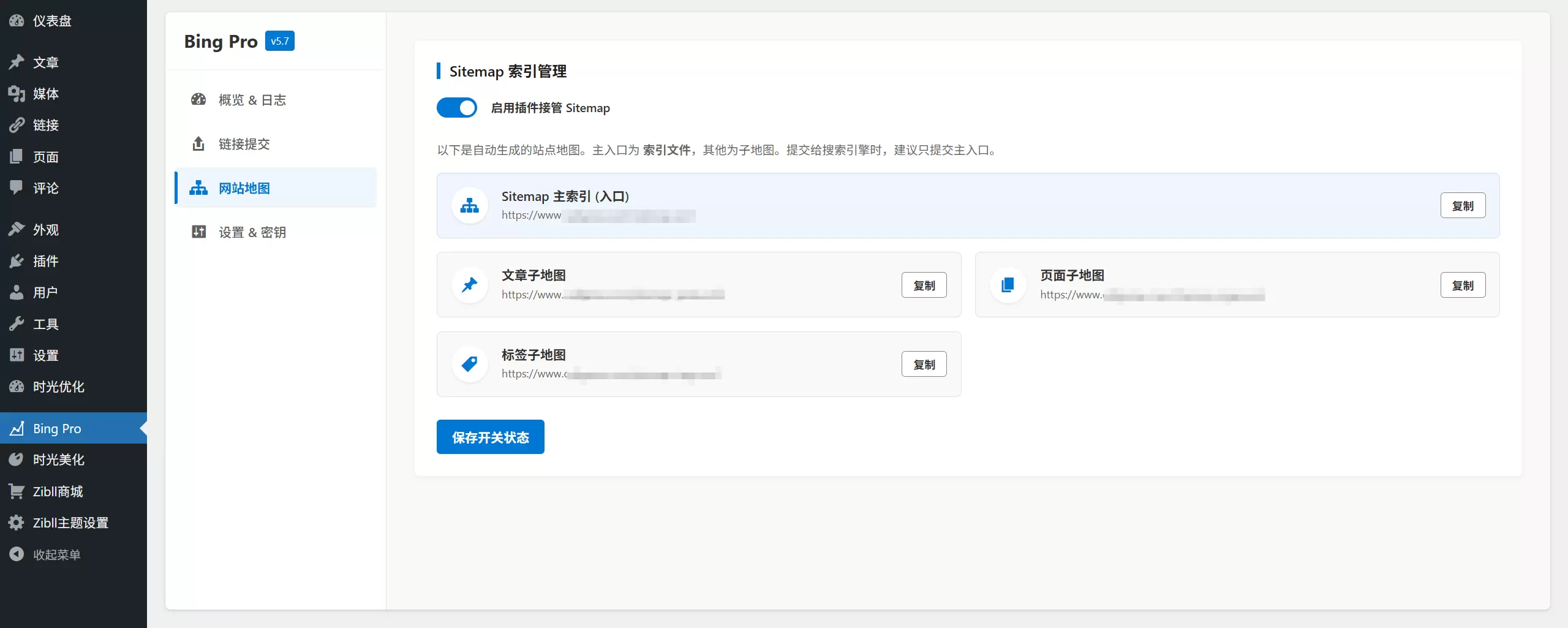Copy the Sitemap 主索引 URL
This screenshot has width=1568, height=628.
[1463, 206]
